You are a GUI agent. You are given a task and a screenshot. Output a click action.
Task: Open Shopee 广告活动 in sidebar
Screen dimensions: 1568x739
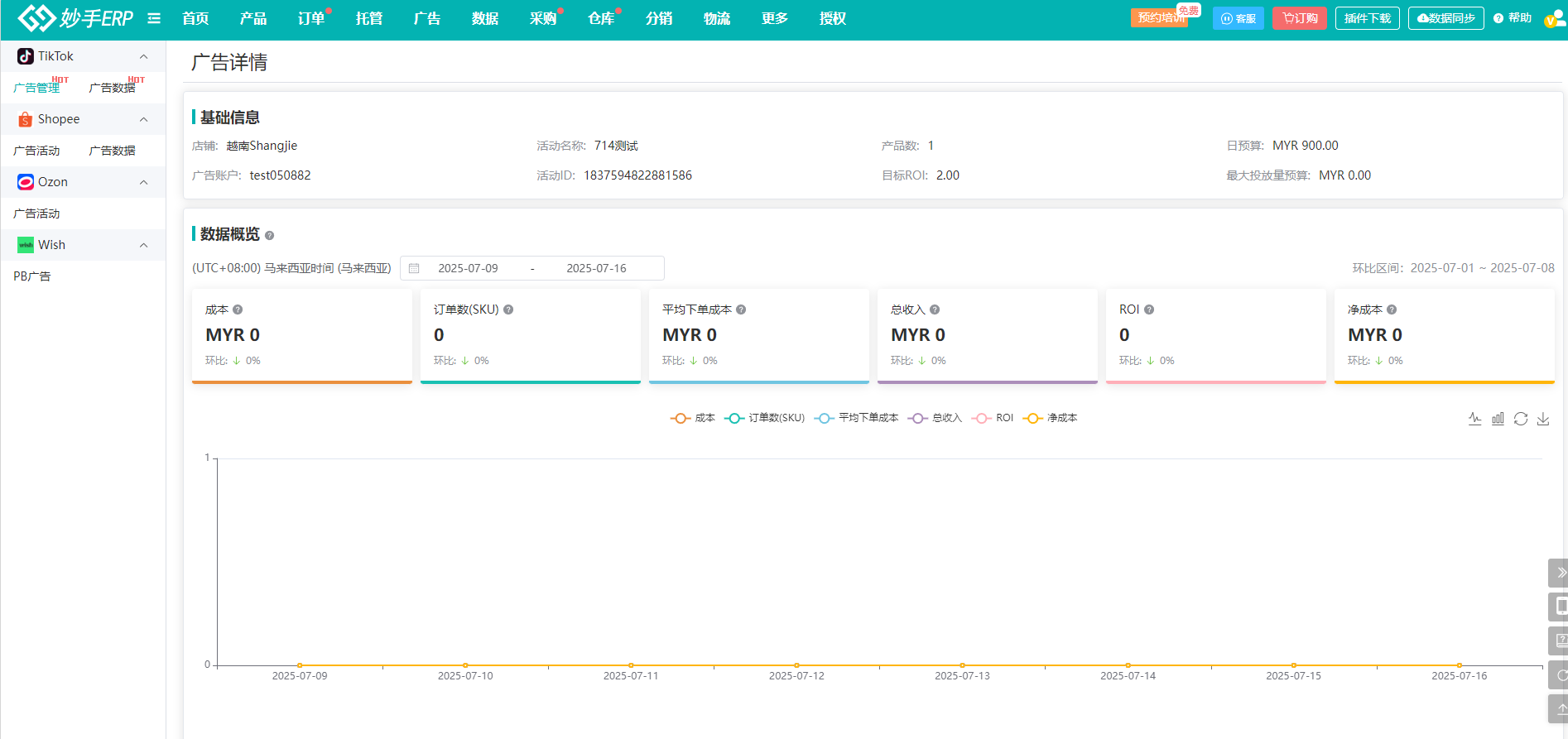click(36, 151)
